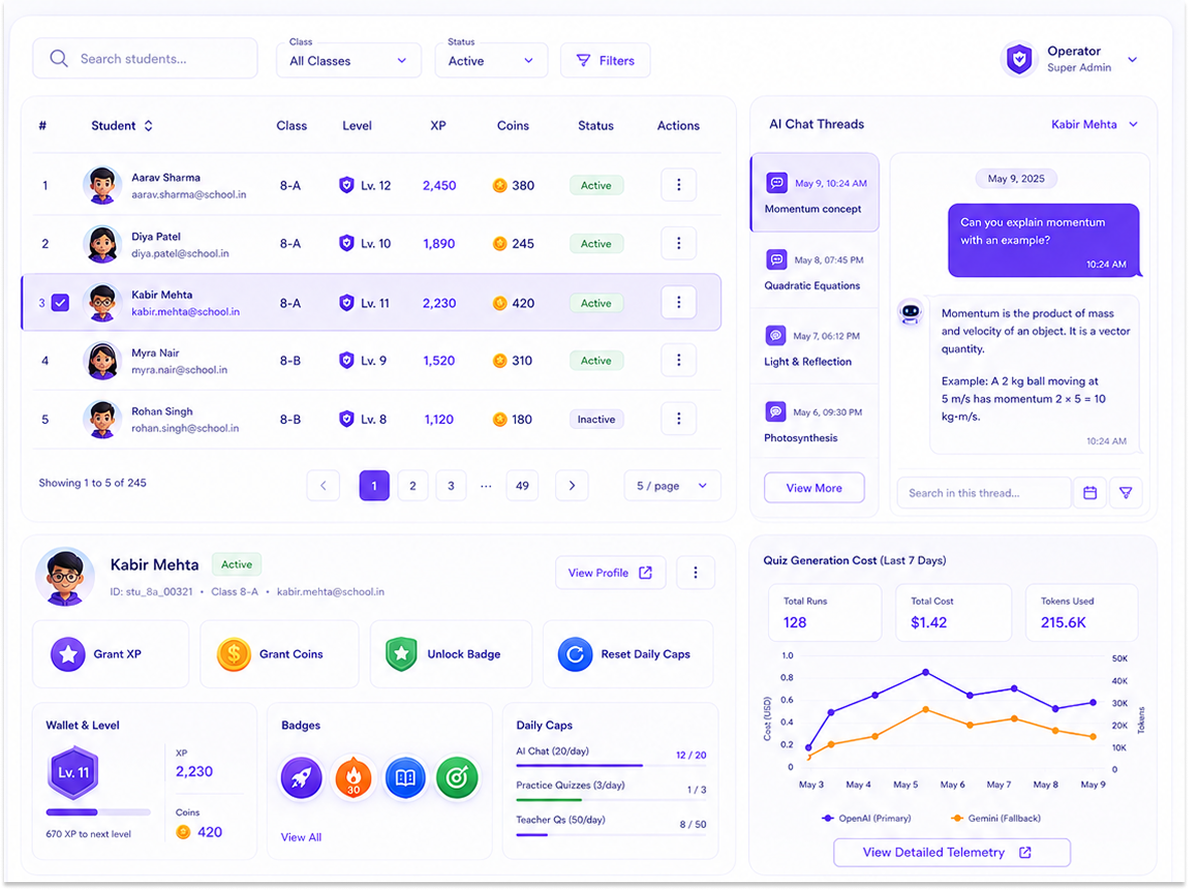This screenshot has width=1189, height=890.
Task: Click the Tokens Used 215.6K card
Action: click(x=1082, y=613)
